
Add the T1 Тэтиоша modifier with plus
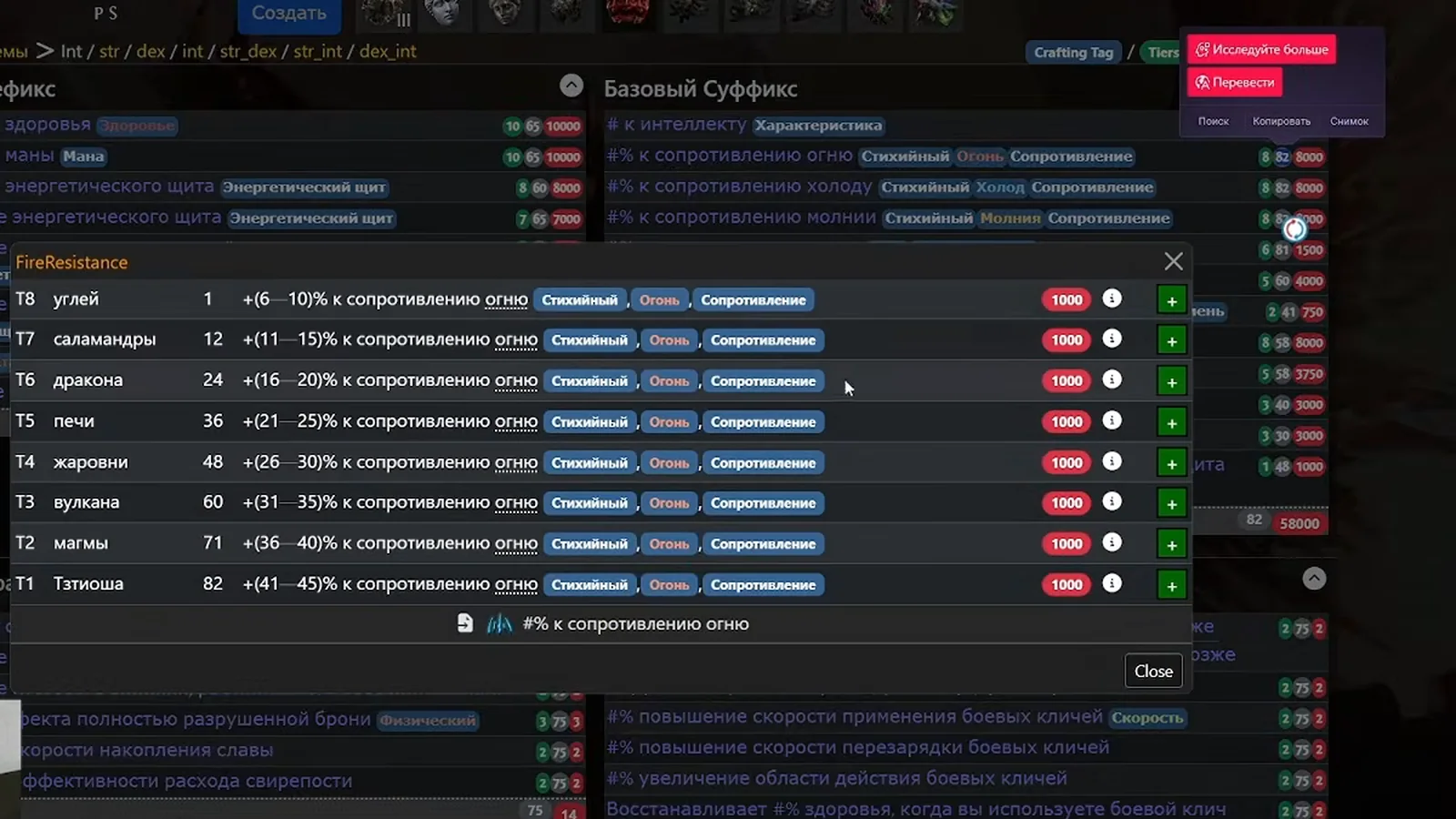[x=1171, y=585]
